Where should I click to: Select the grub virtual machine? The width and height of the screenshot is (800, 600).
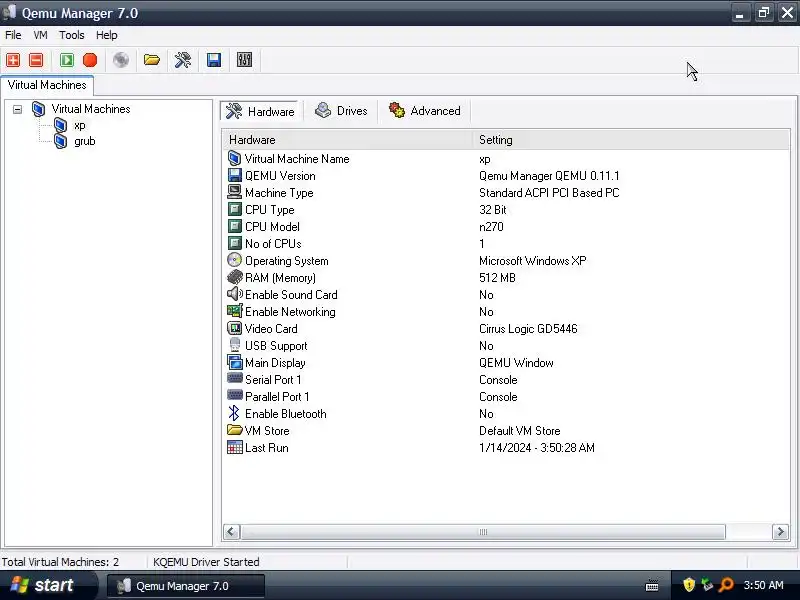click(85, 141)
